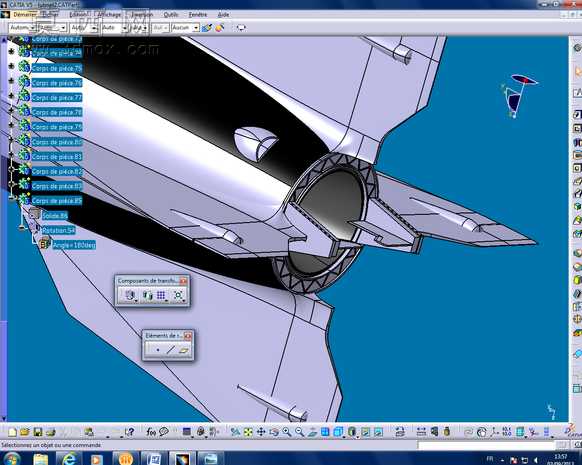Select the Point tool in Eléments de référence
The width and height of the screenshot is (582, 465).
click(x=158, y=350)
